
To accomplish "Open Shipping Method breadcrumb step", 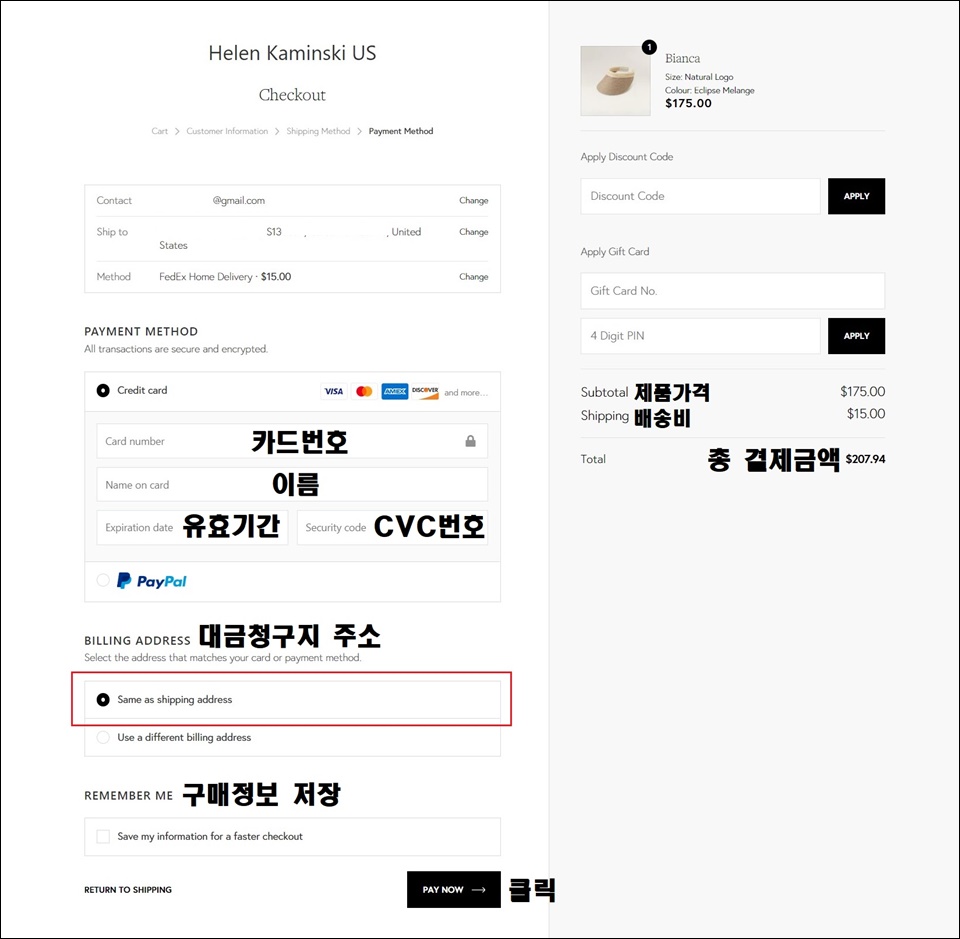I will tap(318, 131).
